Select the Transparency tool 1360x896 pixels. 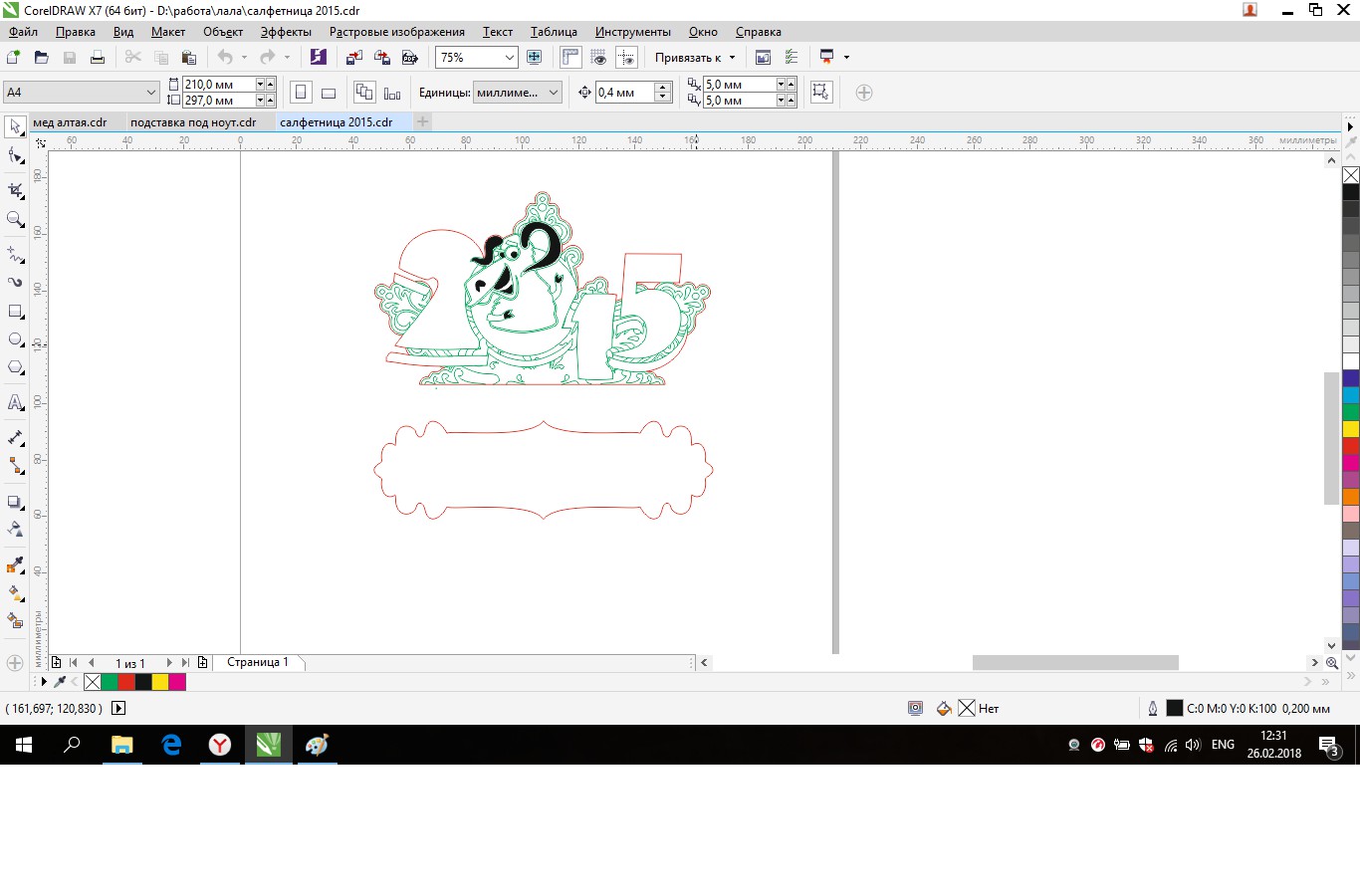[x=15, y=530]
